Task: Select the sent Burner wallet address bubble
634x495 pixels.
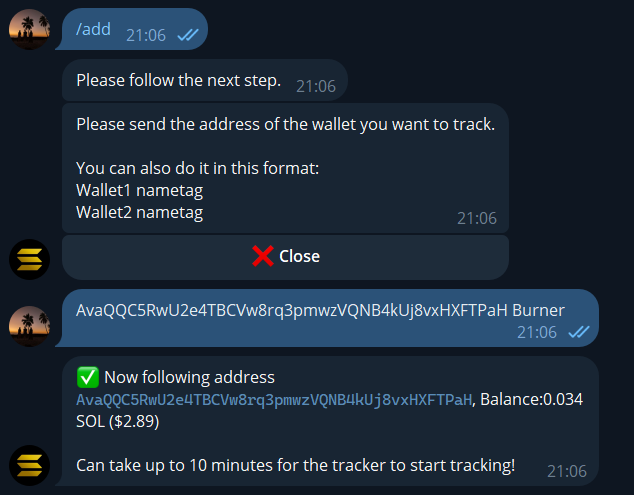Action: coord(330,318)
